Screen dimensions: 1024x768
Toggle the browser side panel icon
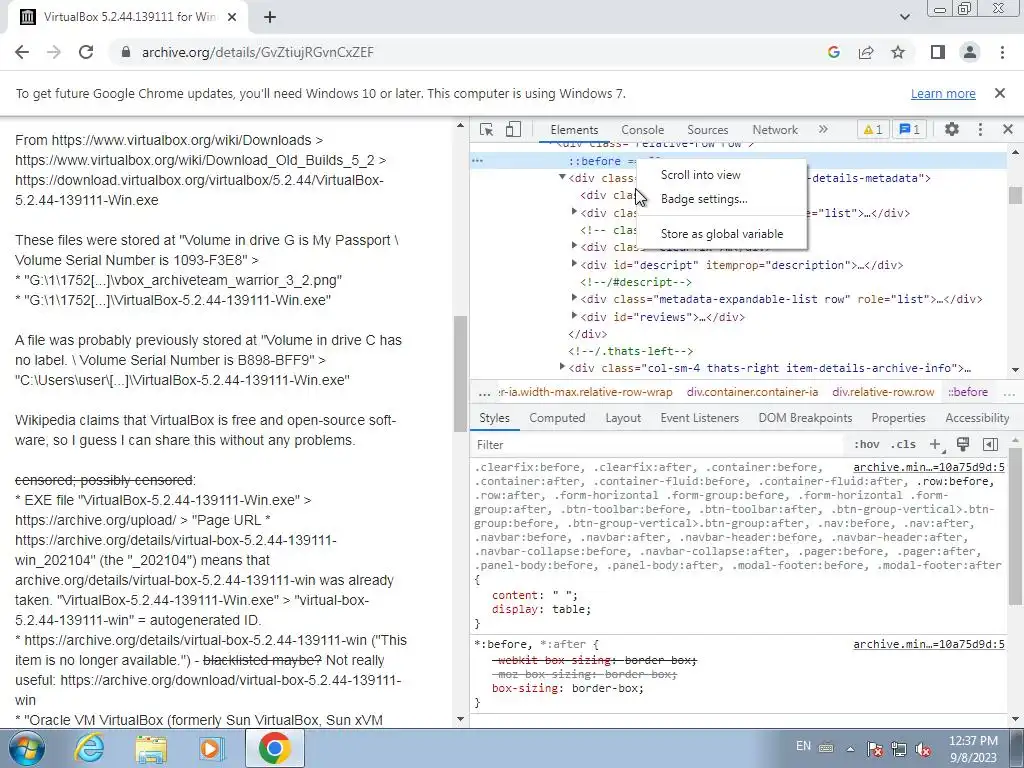tap(938, 52)
